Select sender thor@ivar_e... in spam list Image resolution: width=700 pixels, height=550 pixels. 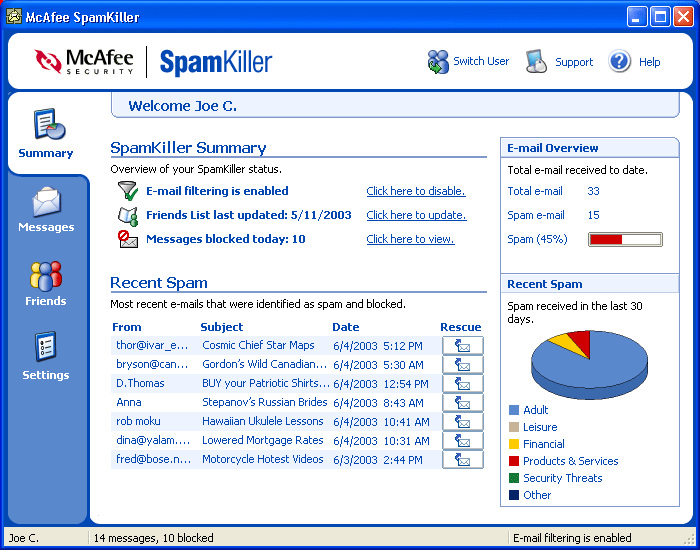pos(152,346)
